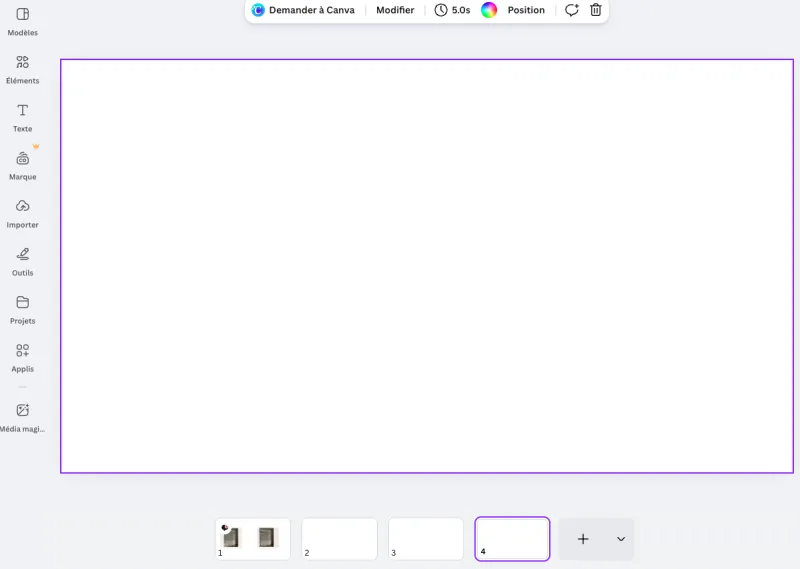Add a new page with plus button

[x=583, y=539]
